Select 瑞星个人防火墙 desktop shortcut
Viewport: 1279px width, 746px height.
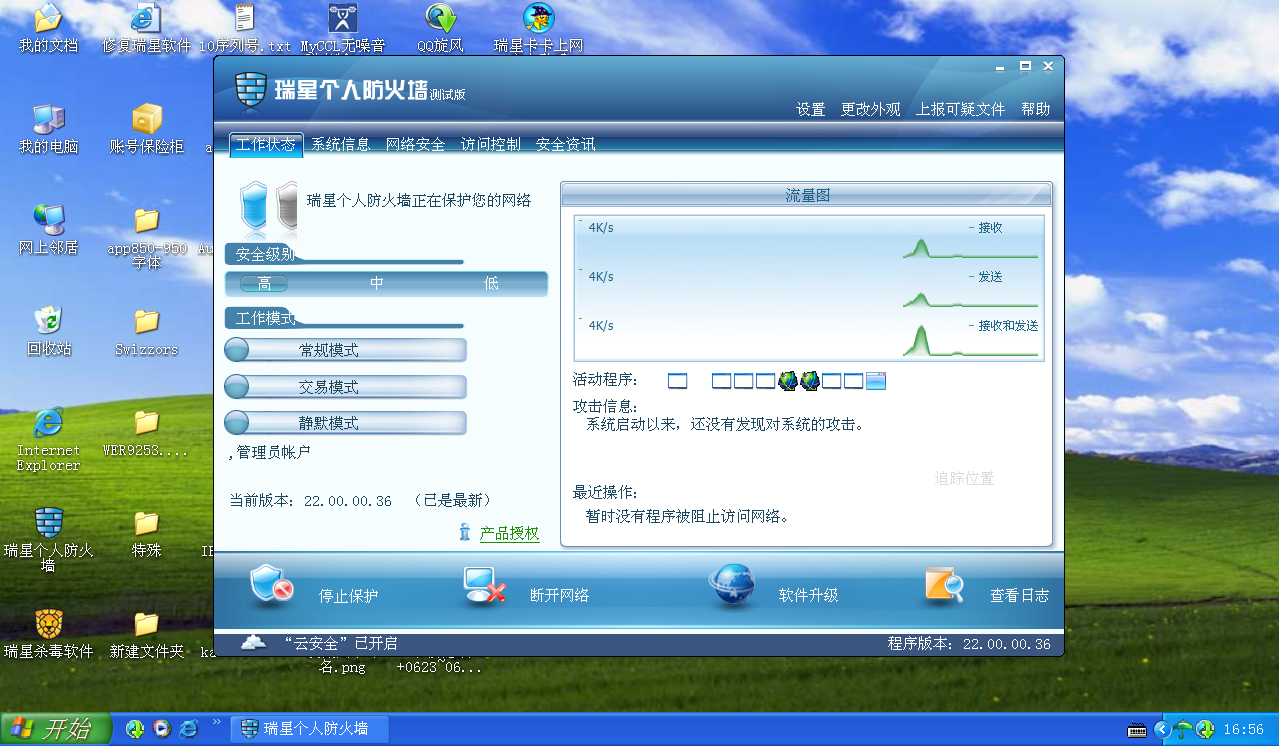click(x=48, y=540)
